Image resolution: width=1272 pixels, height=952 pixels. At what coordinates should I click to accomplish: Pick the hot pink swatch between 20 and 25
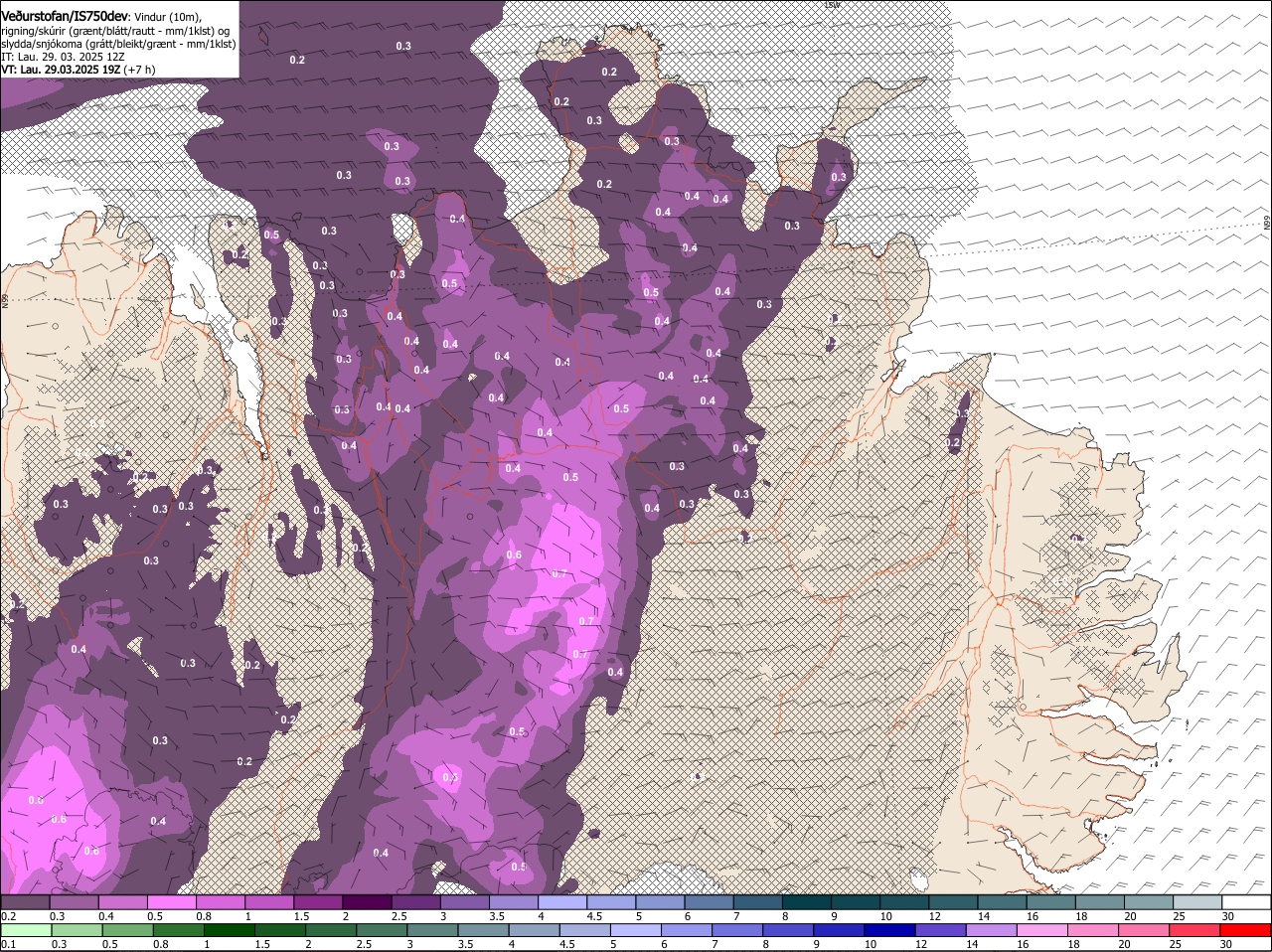[1146, 930]
